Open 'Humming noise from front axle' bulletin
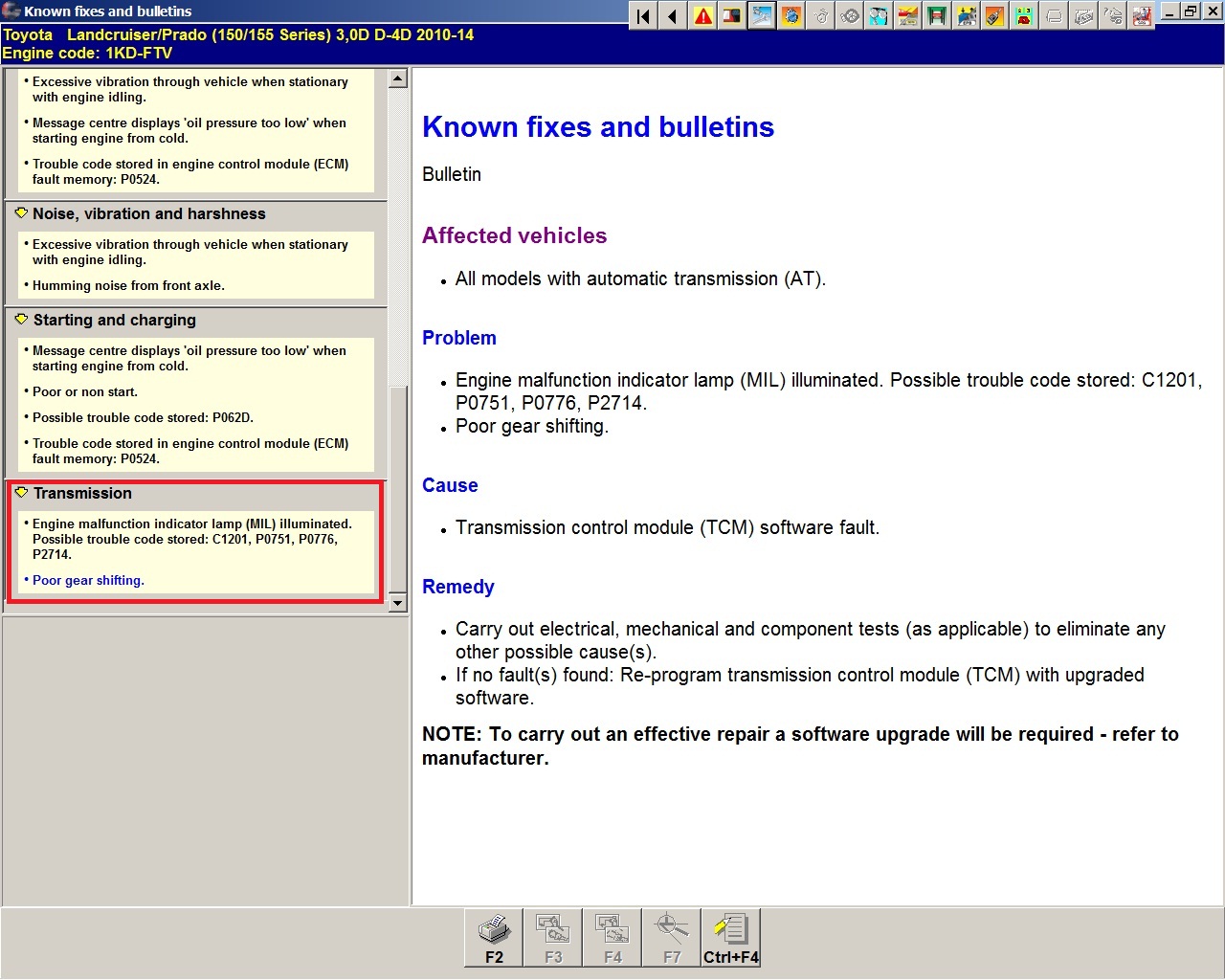Viewport: 1225px width, 980px height. (x=128, y=286)
